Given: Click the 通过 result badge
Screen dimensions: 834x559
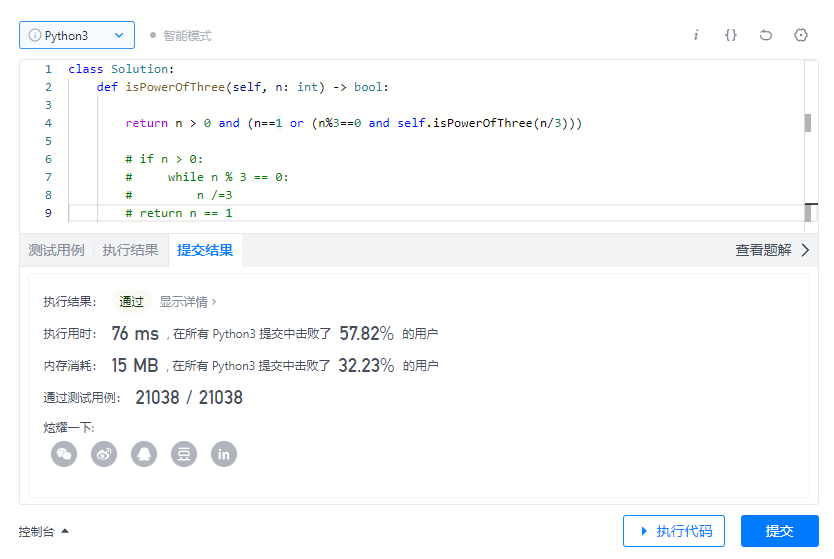Looking at the screenshot, I should [x=131, y=302].
